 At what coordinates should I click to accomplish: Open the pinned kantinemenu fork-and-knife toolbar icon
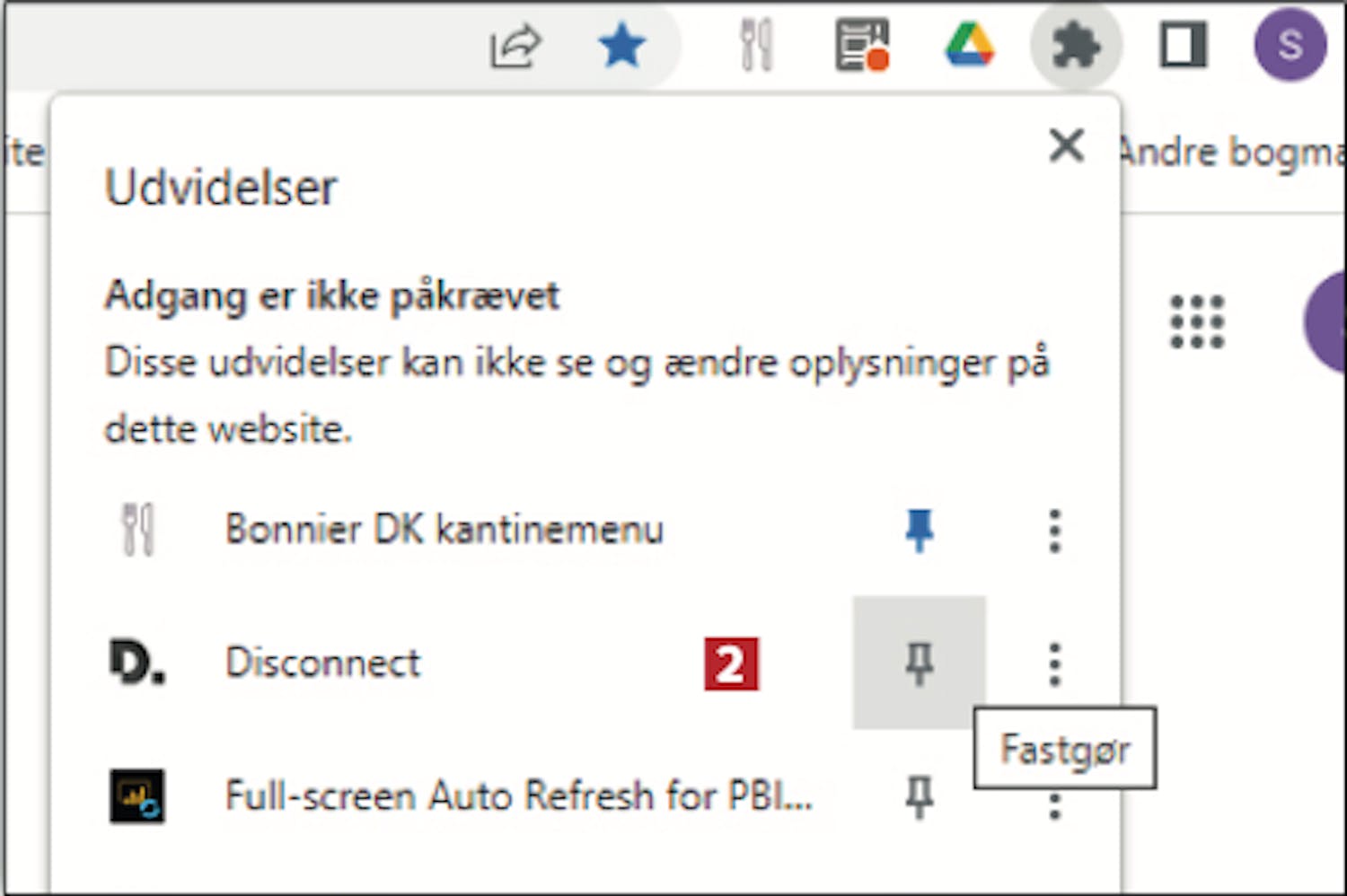point(756,45)
